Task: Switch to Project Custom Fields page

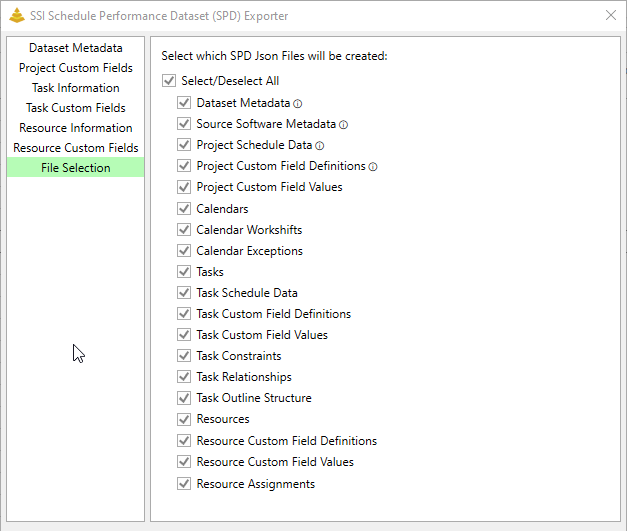Action: coord(76,68)
